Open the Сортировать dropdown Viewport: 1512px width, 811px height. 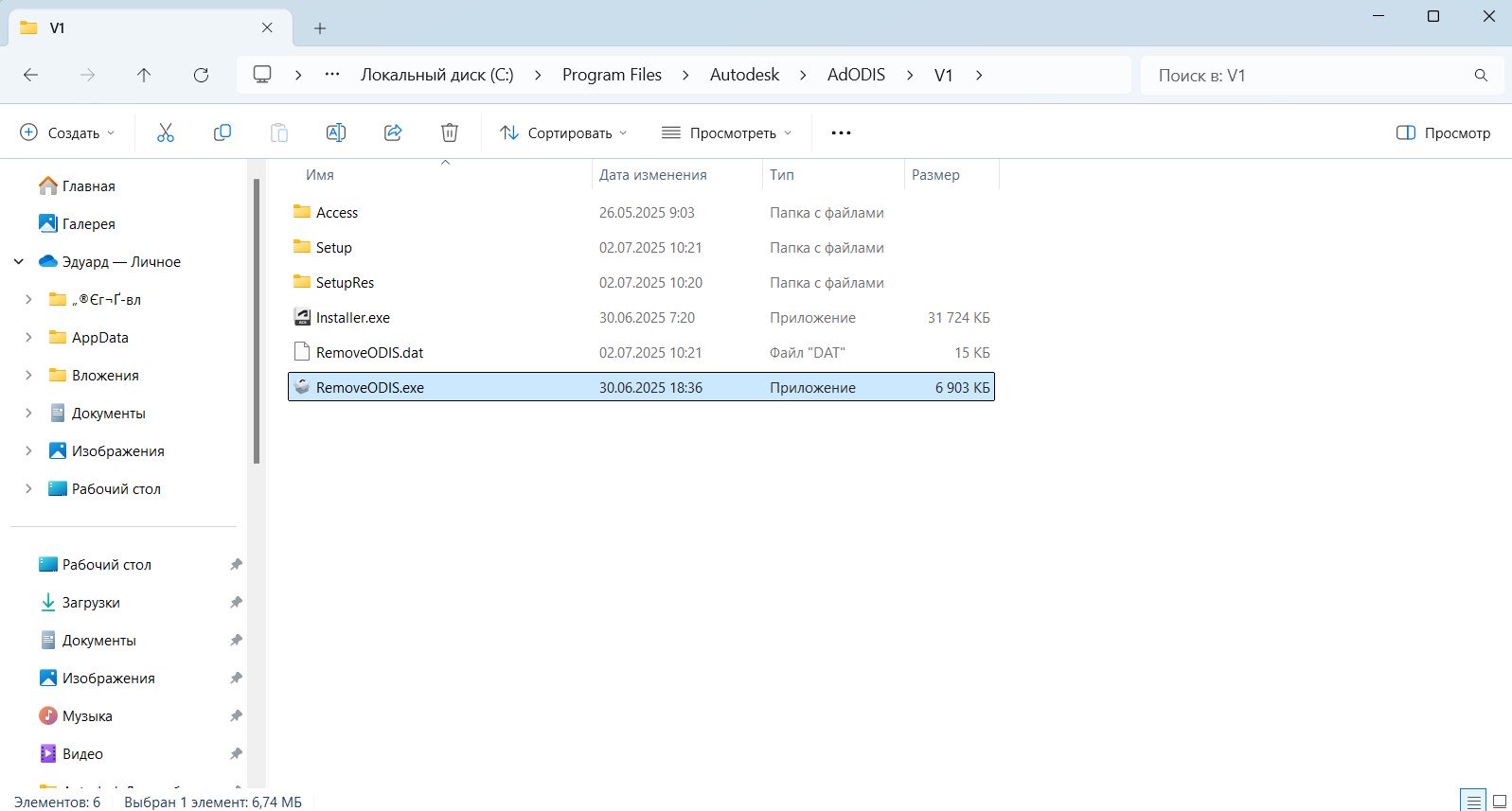563,132
